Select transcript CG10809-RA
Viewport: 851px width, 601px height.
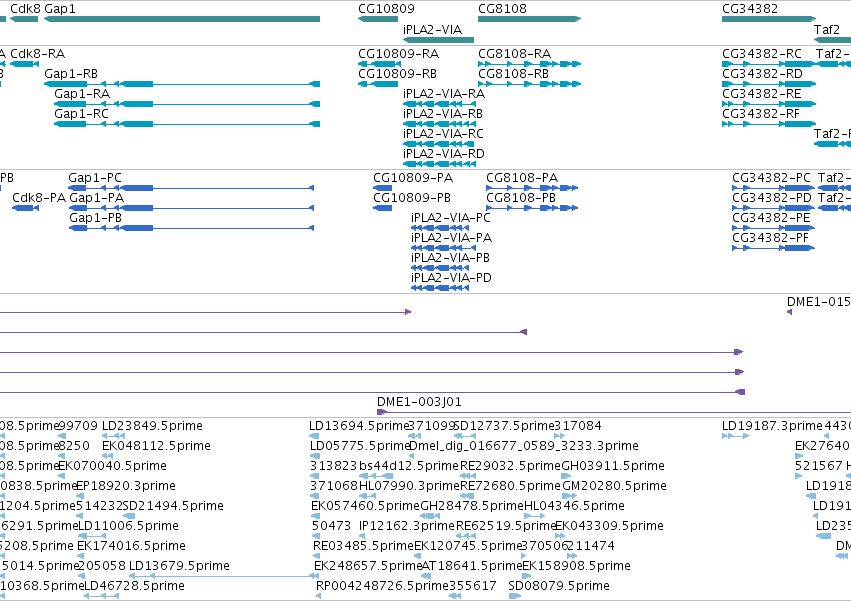378,64
